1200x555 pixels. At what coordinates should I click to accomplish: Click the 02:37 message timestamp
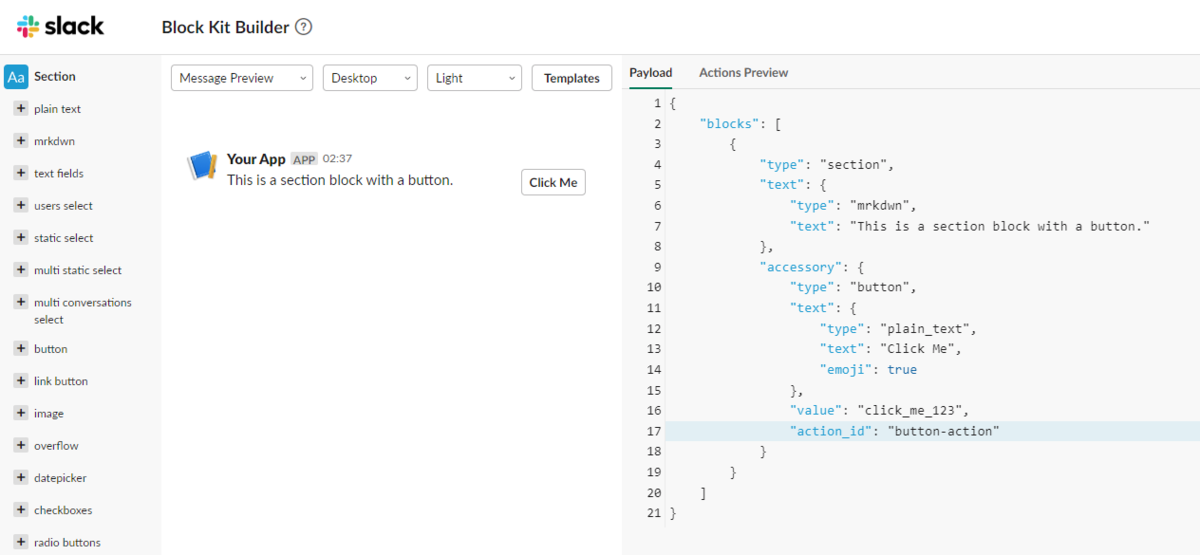point(337,159)
